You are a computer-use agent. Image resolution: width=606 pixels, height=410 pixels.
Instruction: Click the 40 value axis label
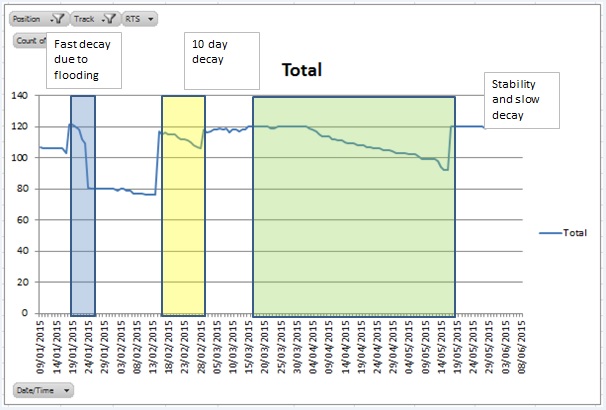click(x=22, y=251)
